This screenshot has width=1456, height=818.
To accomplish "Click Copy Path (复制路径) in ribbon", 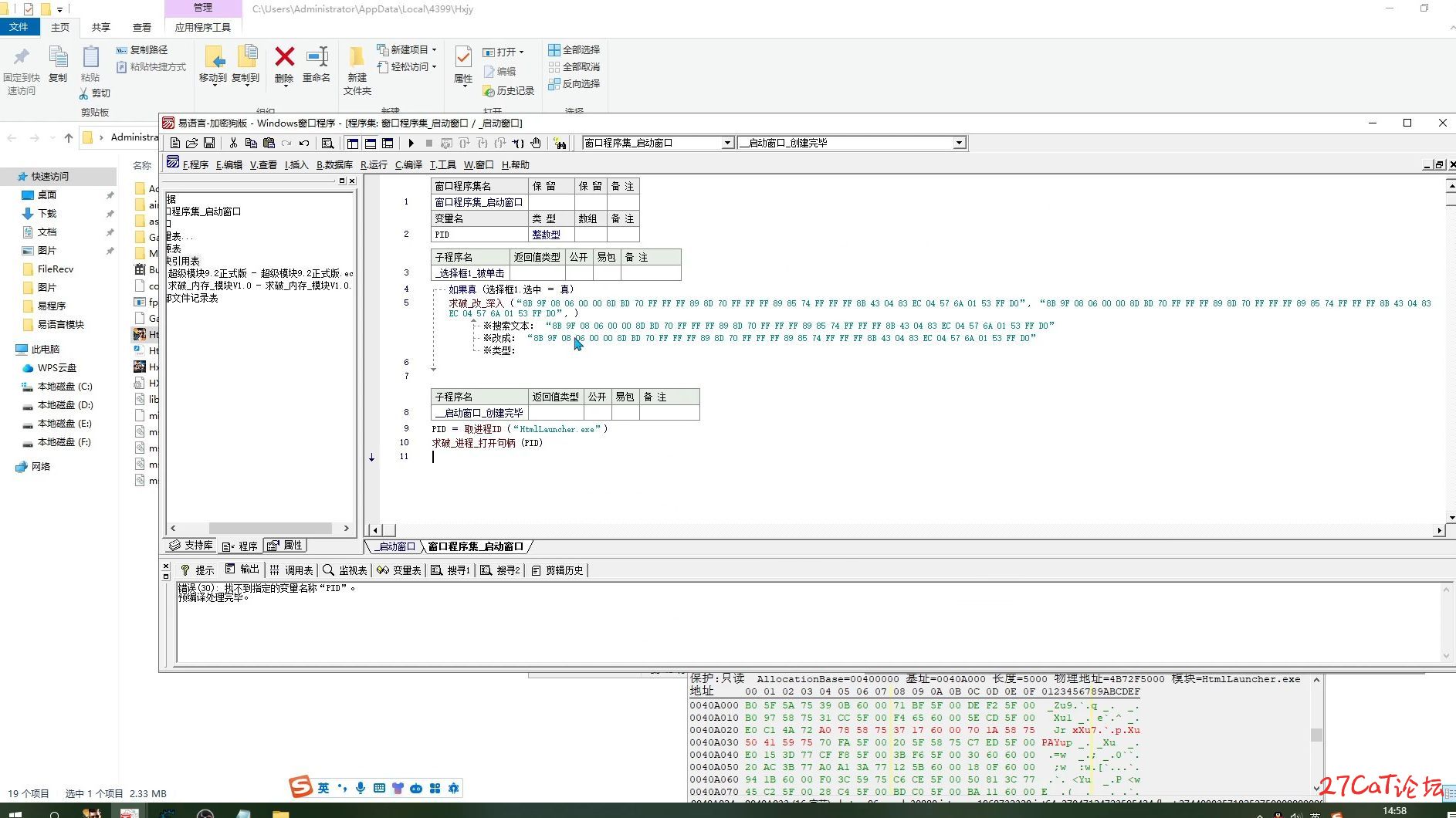I will 142,49.
